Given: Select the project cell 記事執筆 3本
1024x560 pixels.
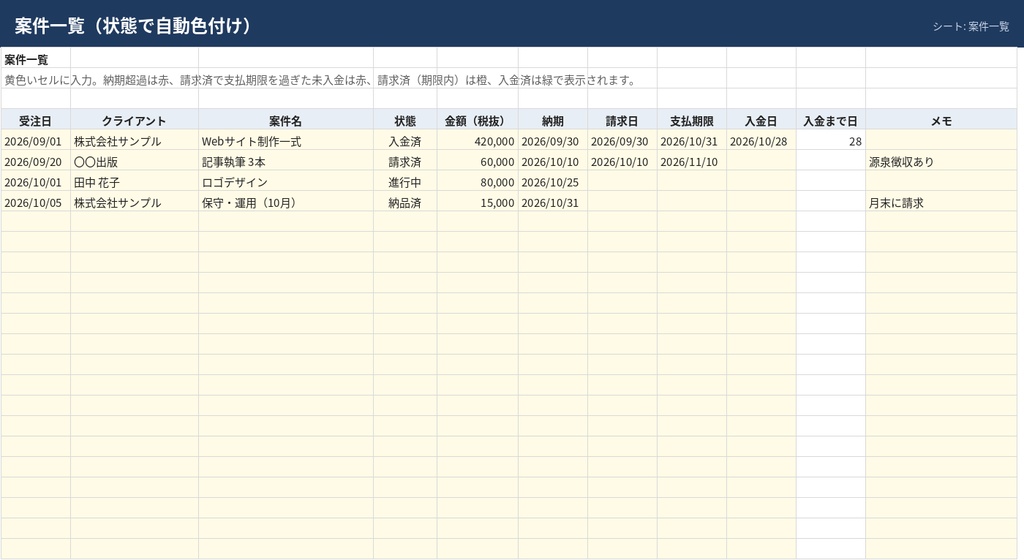Looking at the screenshot, I should coord(285,162).
